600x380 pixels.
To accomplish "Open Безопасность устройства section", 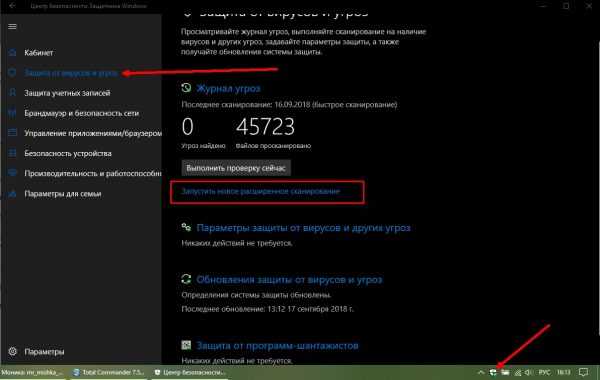I will point(68,153).
